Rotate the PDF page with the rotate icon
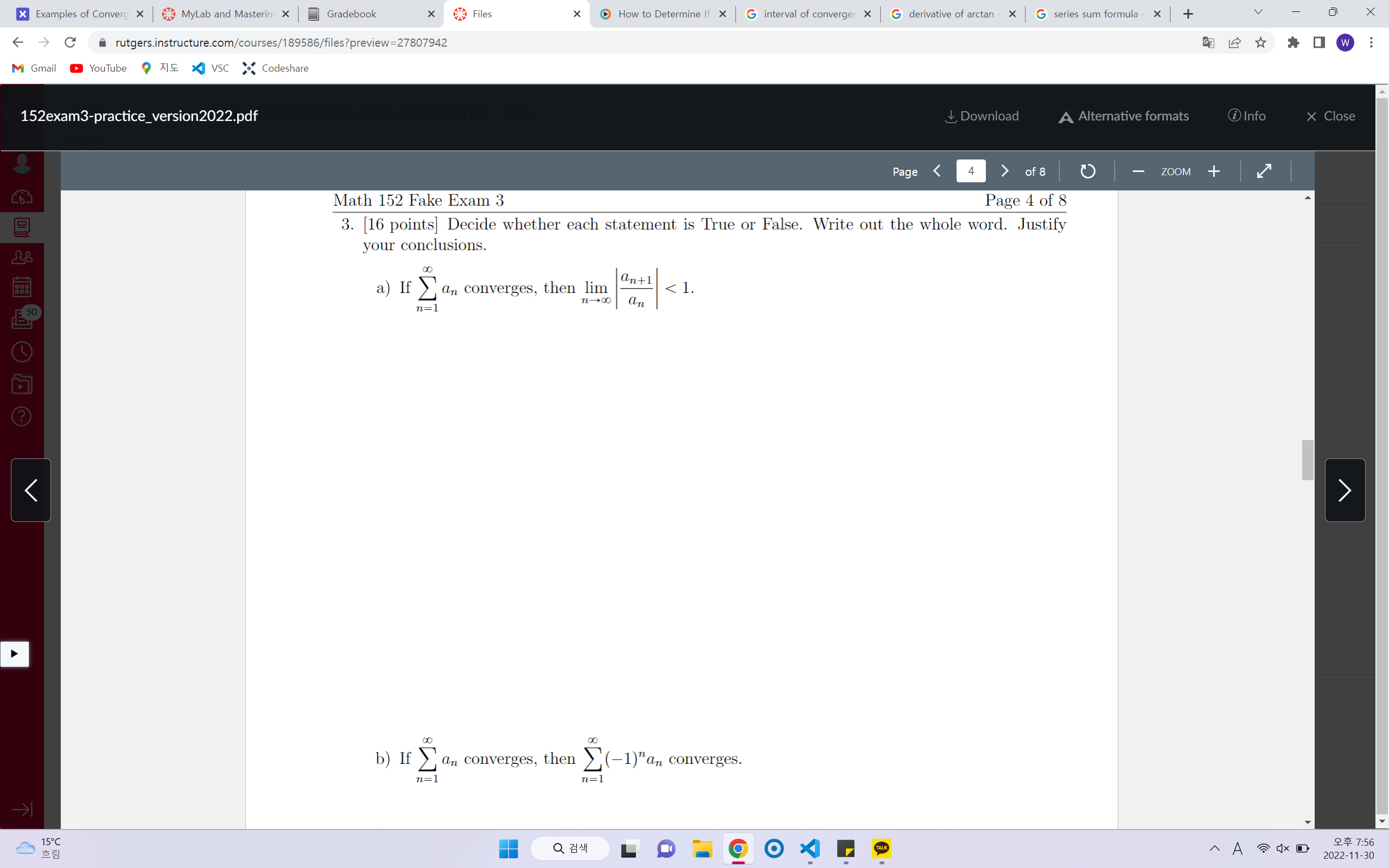The width and height of the screenshot is (1389, 868). [1087, 171]
